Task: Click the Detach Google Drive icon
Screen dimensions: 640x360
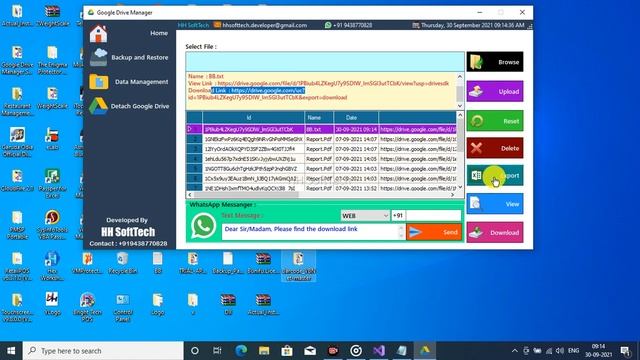Action: point(98,106)
